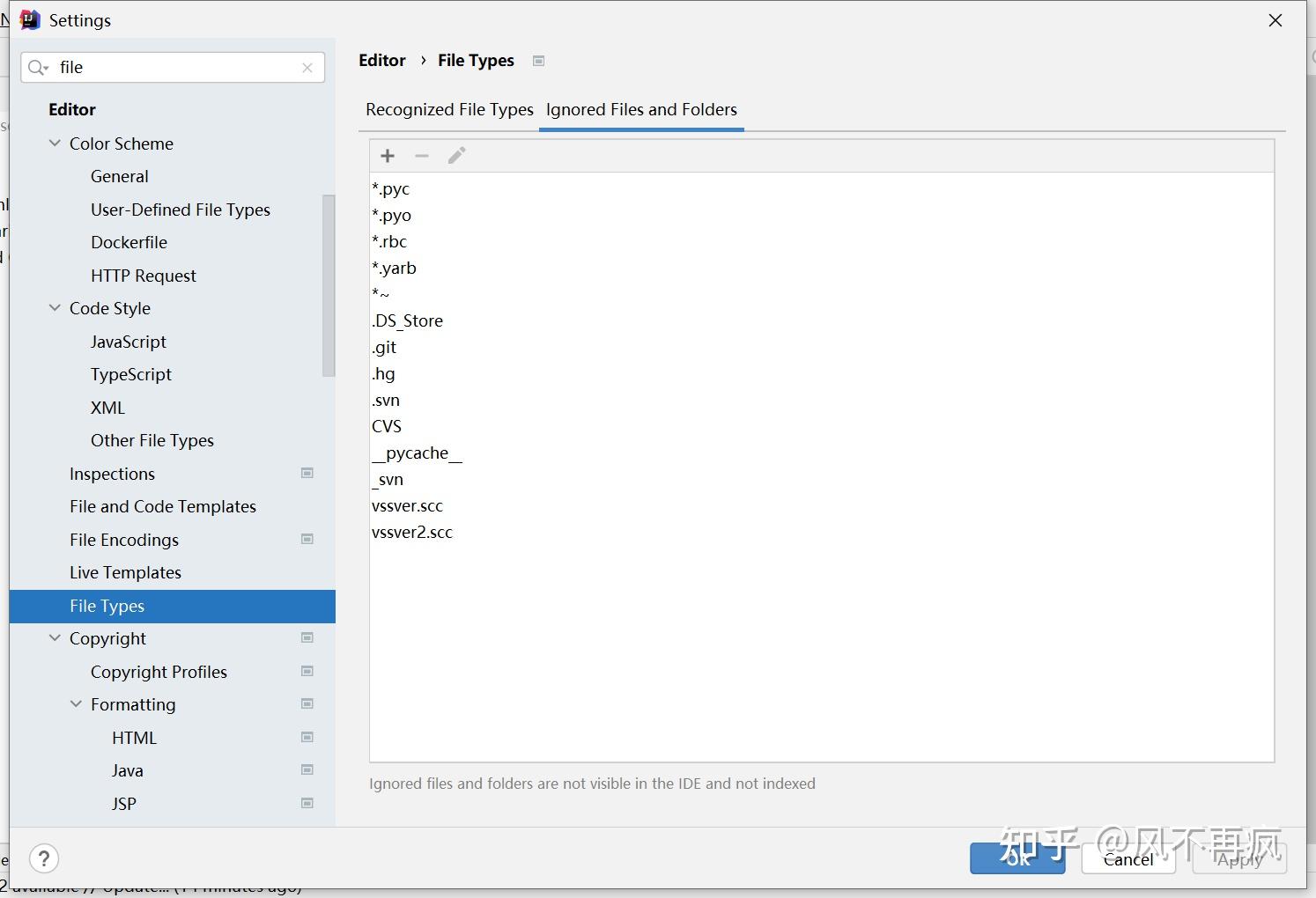Open File Encodings settings page
1316x898 pixels.
[x=124, y=540]
